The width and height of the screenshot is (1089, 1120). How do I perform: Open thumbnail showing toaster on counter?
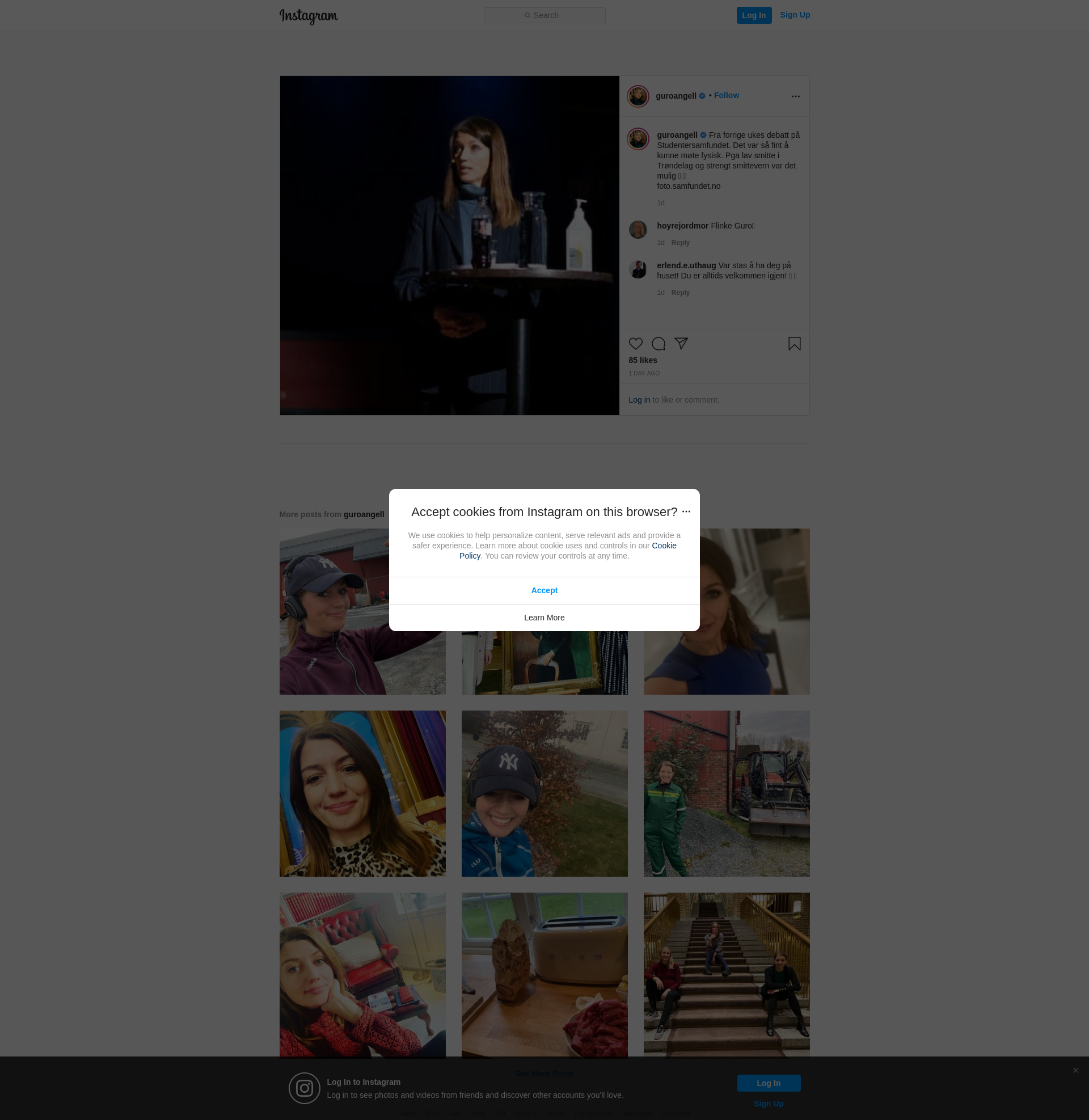544,975
